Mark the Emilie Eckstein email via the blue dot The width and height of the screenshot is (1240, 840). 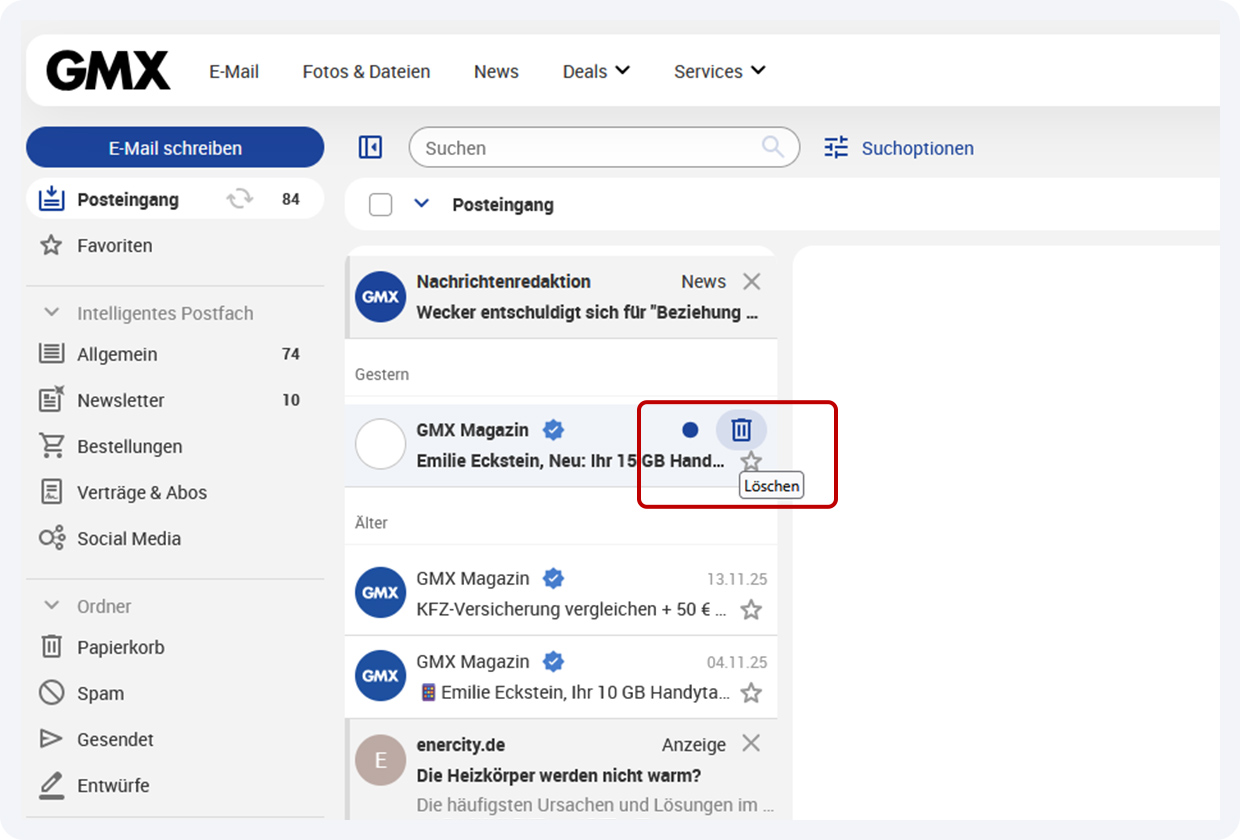690,429
